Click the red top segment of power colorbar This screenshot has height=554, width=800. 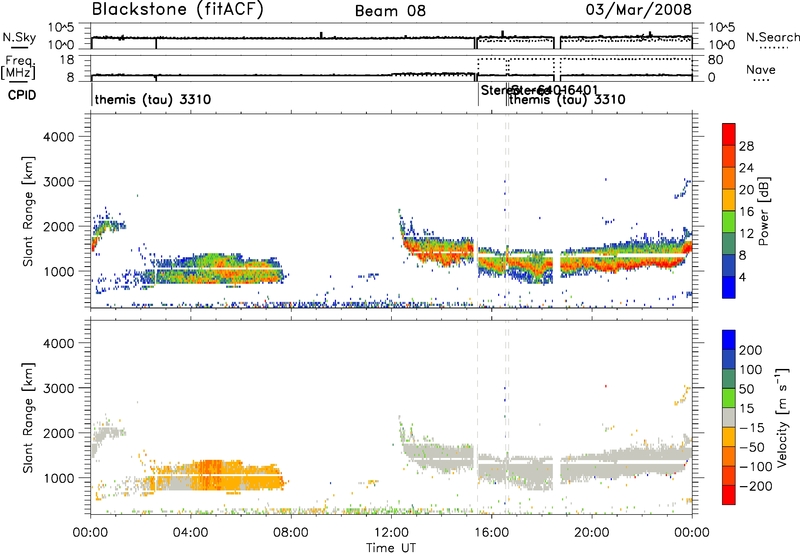tap(729, 134)
